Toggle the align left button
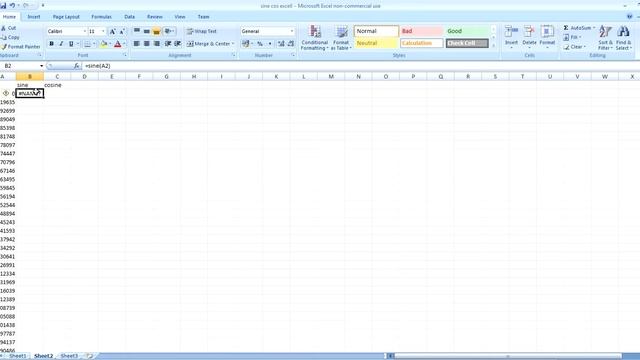The image size is (640, 360). click(x=136, y=44)
